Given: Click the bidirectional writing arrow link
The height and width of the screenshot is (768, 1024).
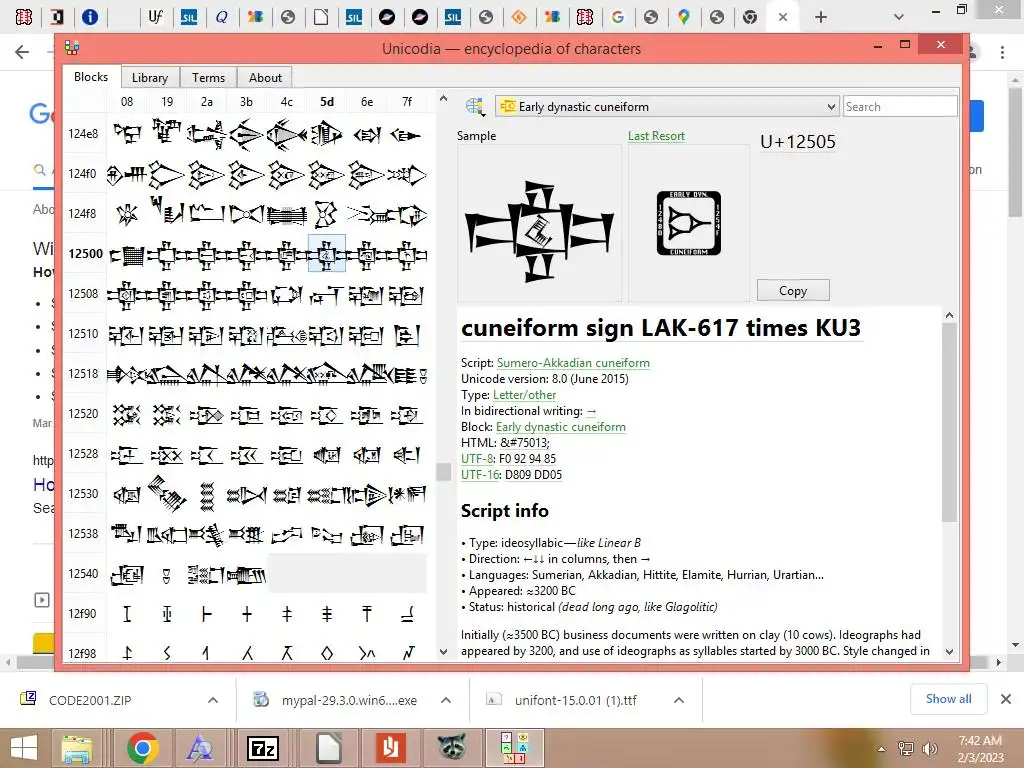Looking at the screenshot, I should (x=591, y=411).
